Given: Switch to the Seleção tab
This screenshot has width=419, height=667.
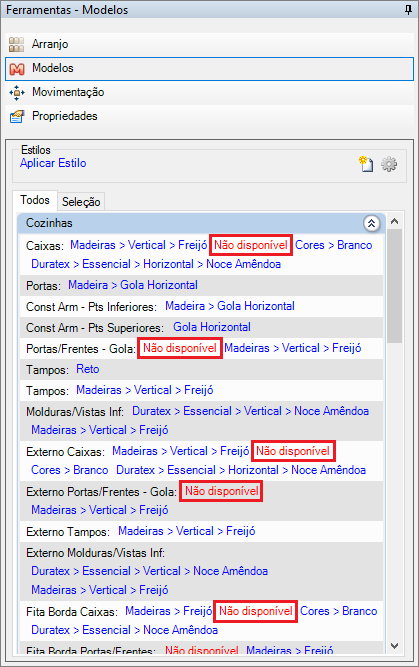Looking at the screenshot, I should click(81, 202).
